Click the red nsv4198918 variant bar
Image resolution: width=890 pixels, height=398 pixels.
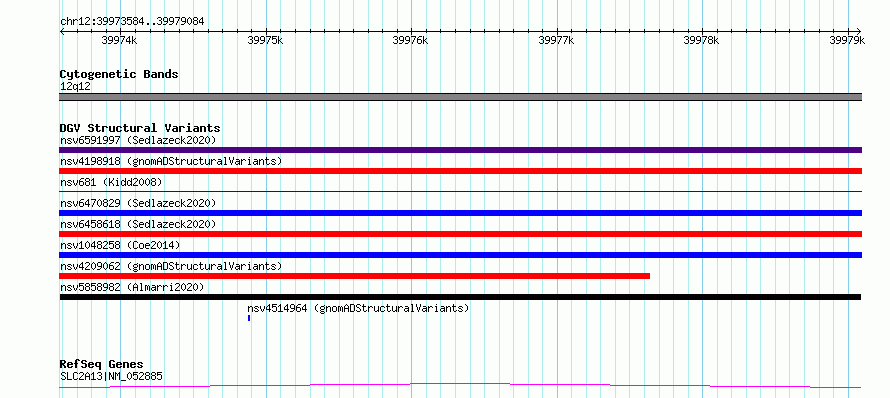460,171
